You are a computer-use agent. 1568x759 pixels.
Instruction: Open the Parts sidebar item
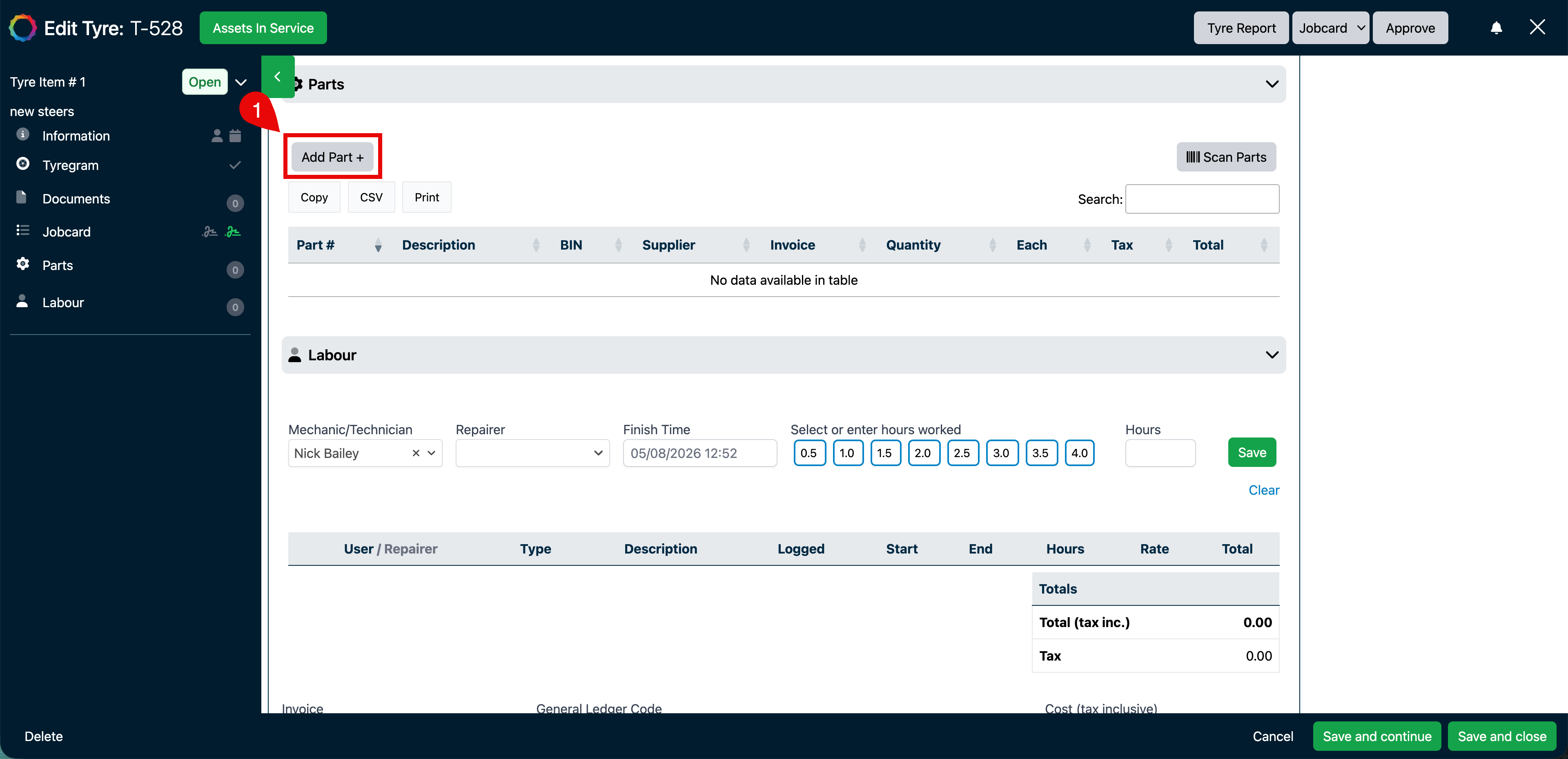(x=58, y=266)
